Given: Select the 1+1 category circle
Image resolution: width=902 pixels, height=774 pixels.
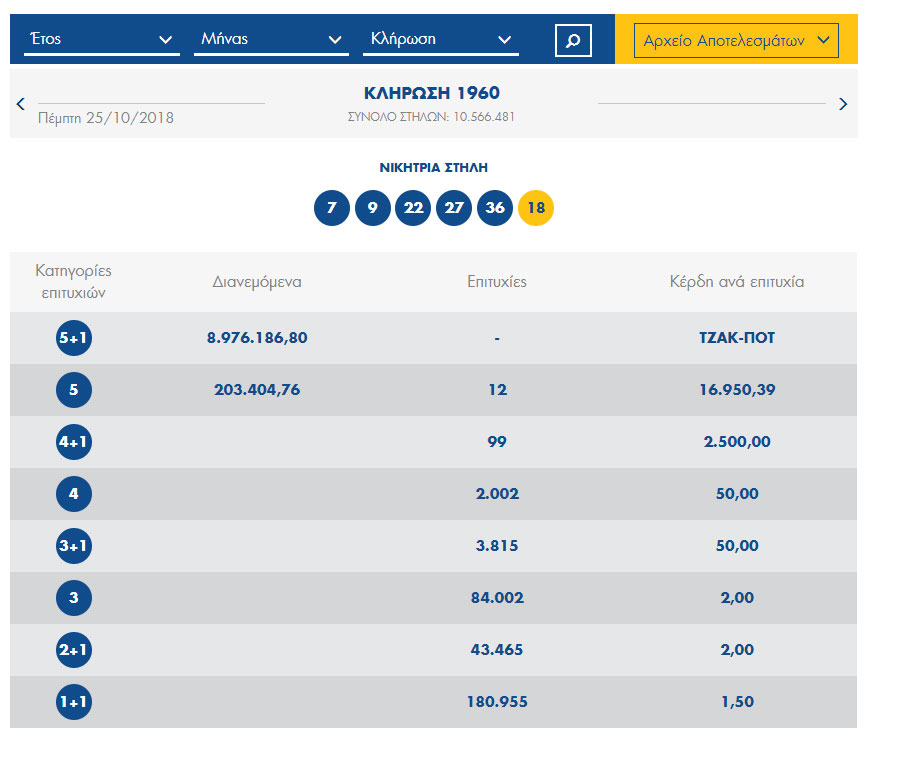Looking at the screenshot, I should (x=74, y=702).
